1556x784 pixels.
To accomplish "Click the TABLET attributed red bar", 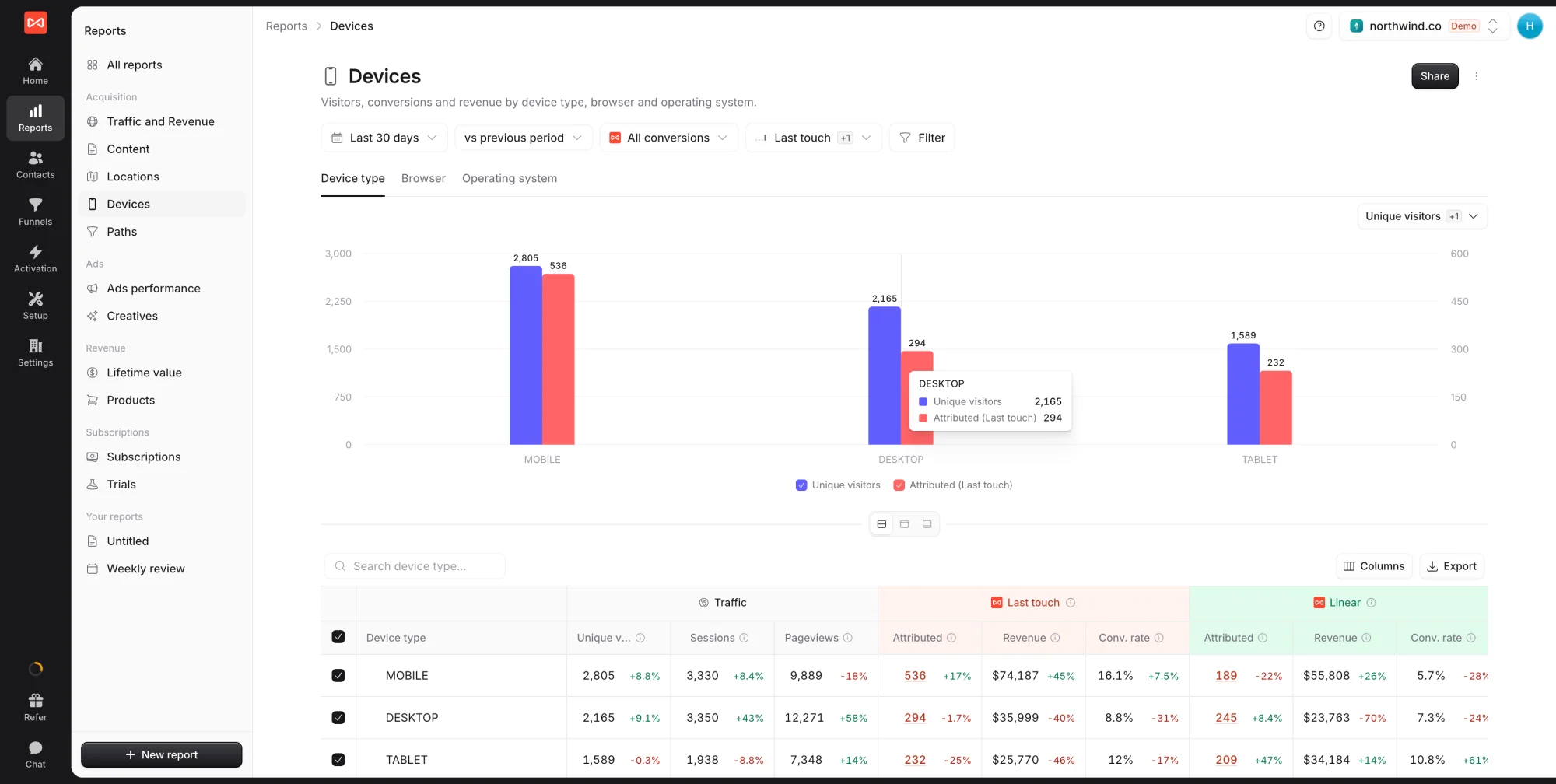I will (1276, 408).
